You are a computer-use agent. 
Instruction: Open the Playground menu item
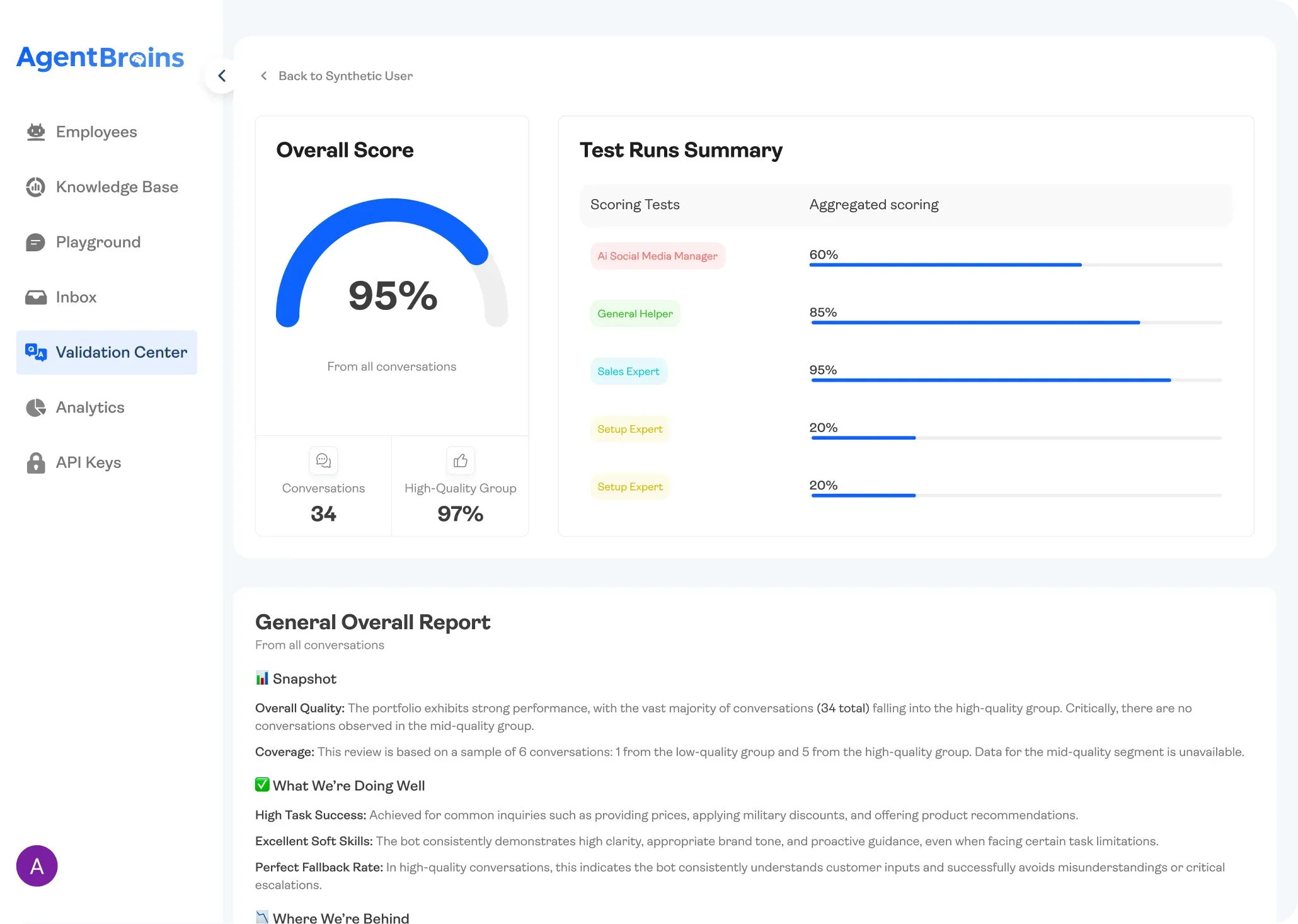(x=98, y=242)
